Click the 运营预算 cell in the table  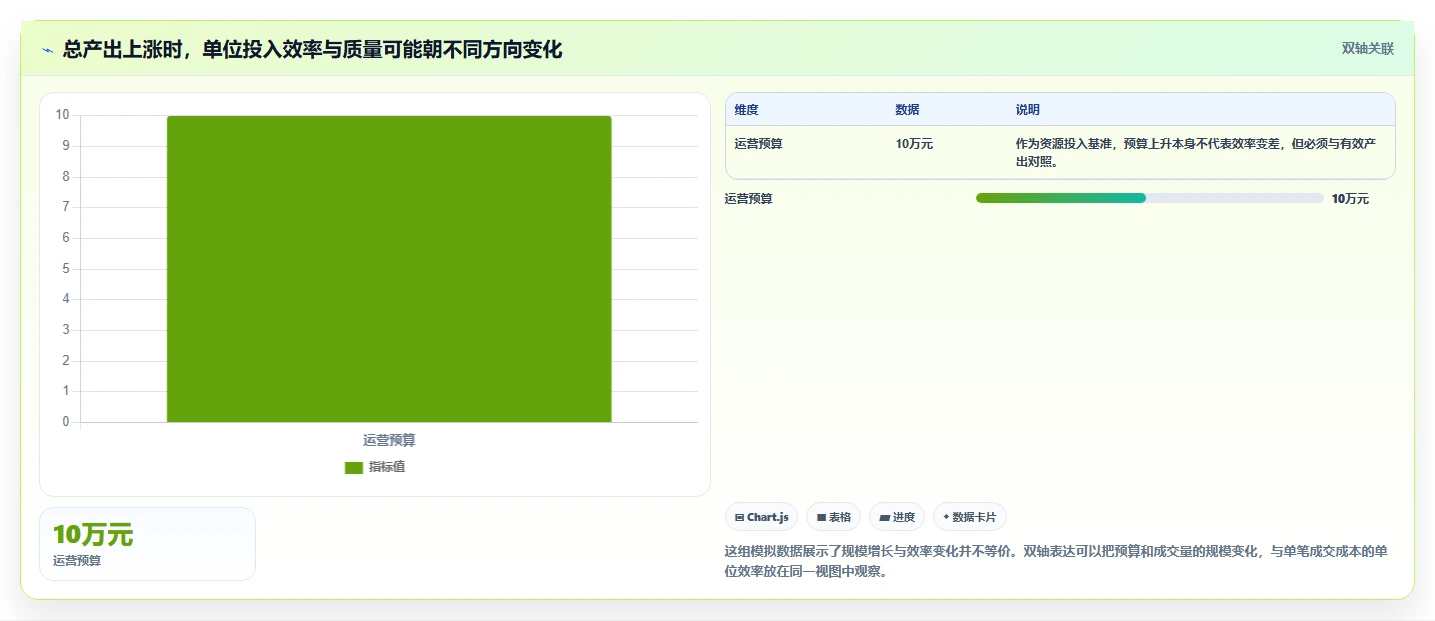coord(758,144)
